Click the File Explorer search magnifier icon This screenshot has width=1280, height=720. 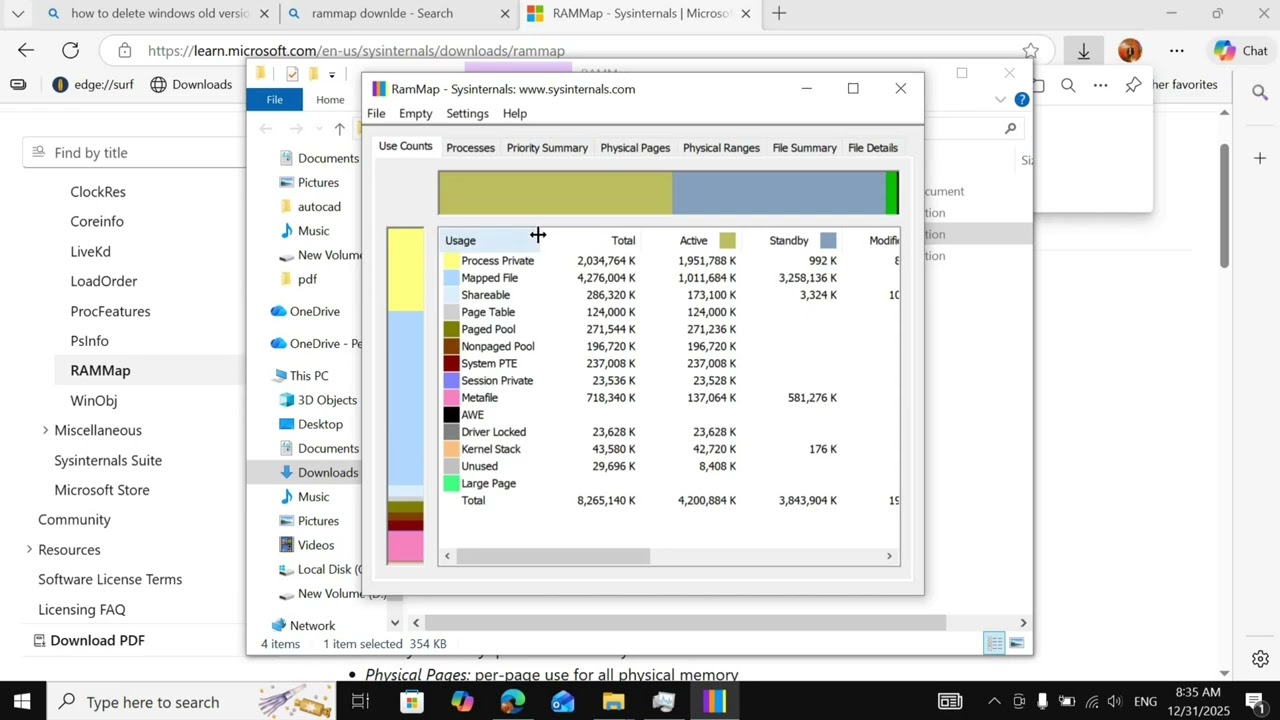coord(1010,128)
